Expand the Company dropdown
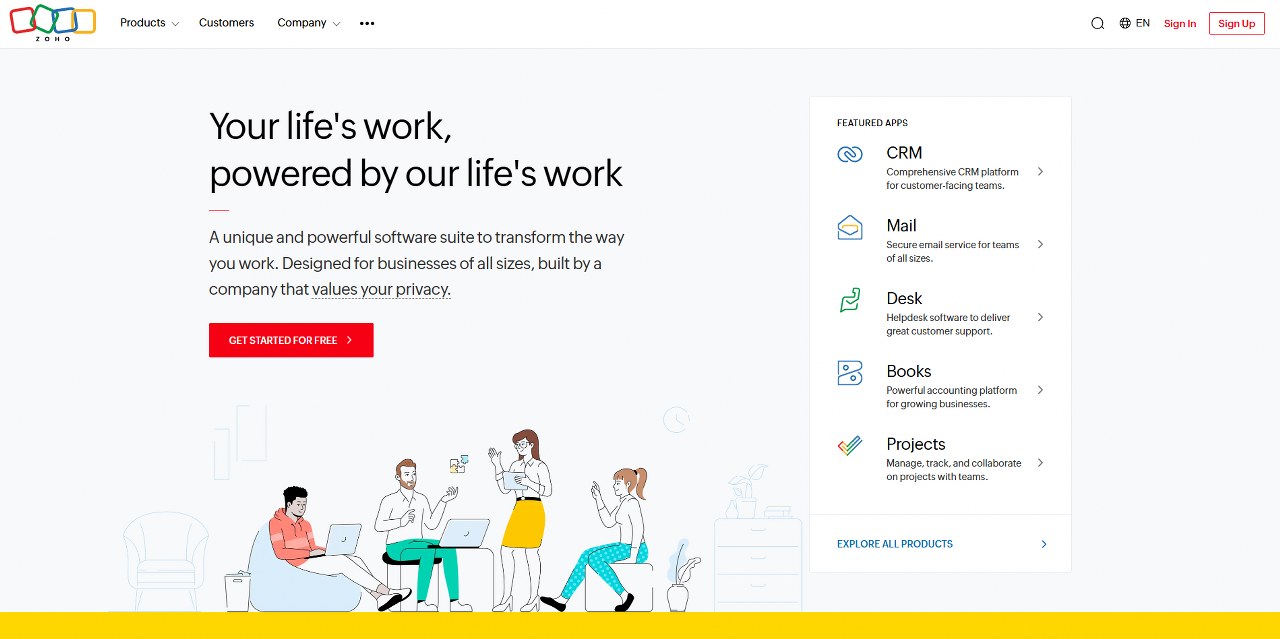Viewport: 1280px width, 639px height. (x=308, y=23)
